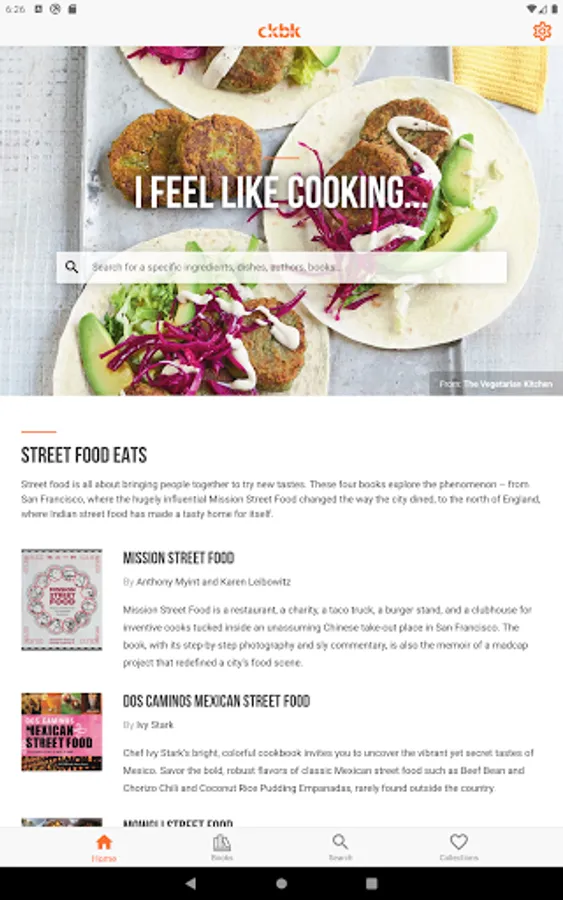Switch to the Books tab label
563x900 pixels.
pos(222,858)
